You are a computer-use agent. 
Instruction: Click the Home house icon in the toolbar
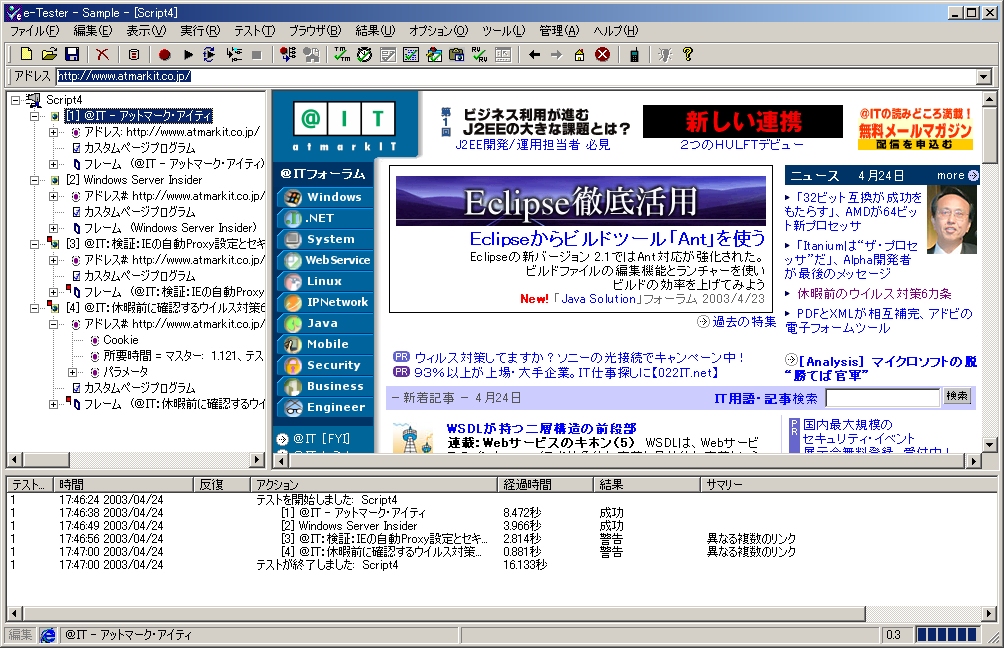(x=579, y=54)
